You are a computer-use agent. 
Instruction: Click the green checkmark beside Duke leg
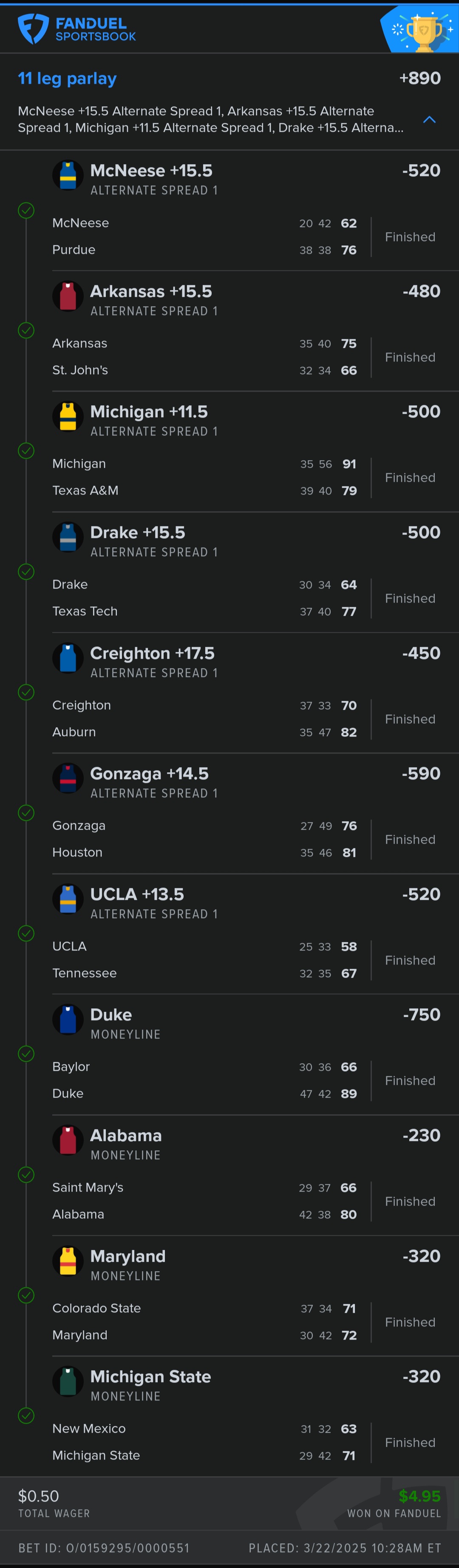coord(26,1054)
